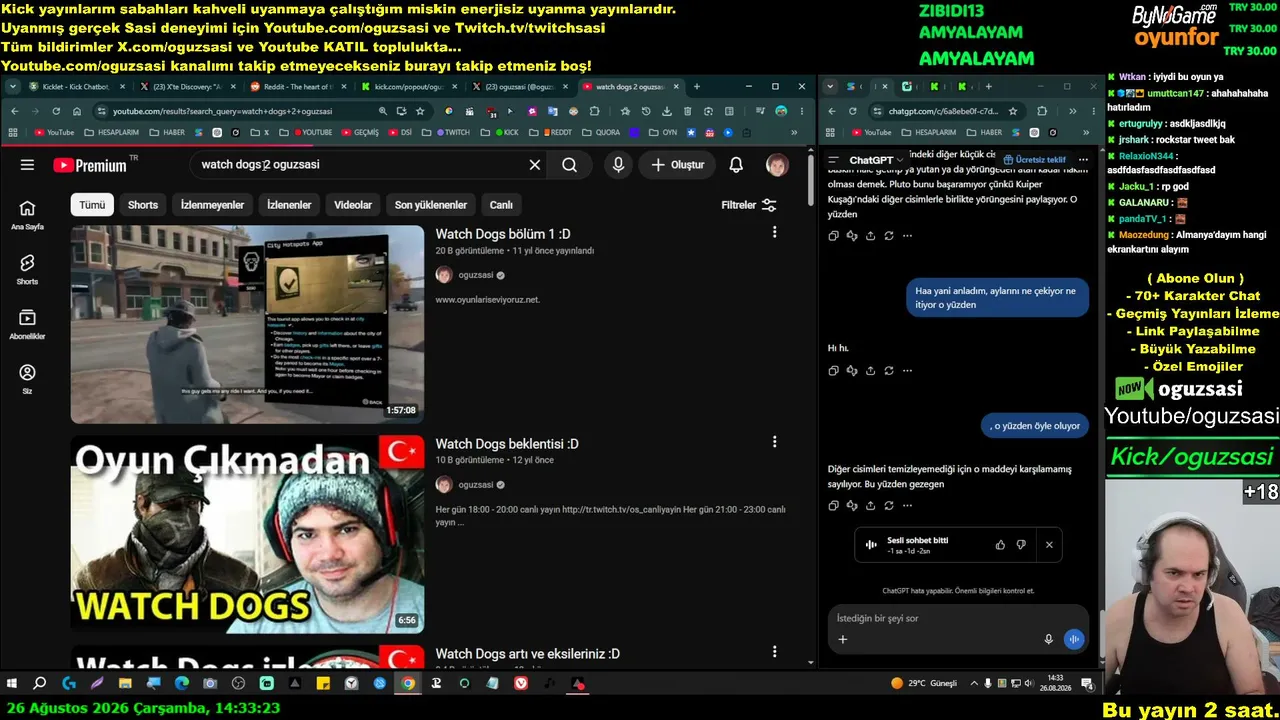Play the Watch Dogs bölüm 1 thumbnail
Viewport: 1280px width, 720px height.
pyautogui.click(x=247, y=324)
